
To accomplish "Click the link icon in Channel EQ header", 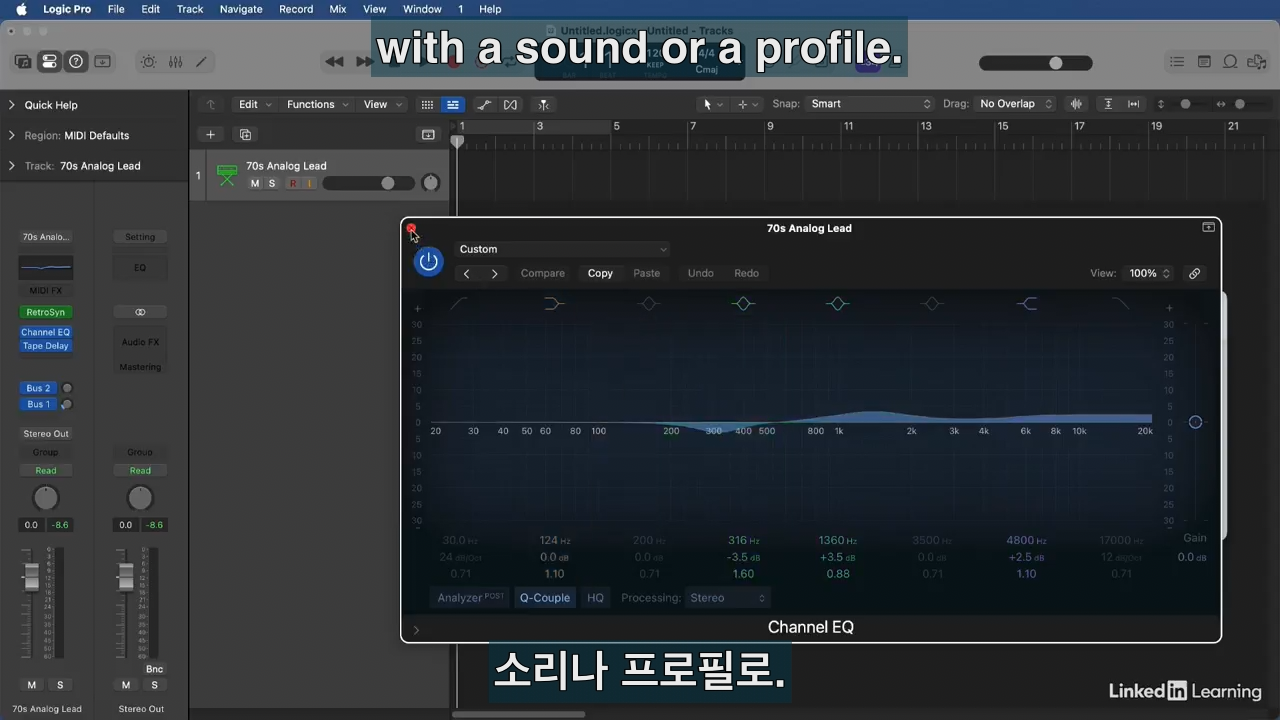I will tap(1194, 273).
